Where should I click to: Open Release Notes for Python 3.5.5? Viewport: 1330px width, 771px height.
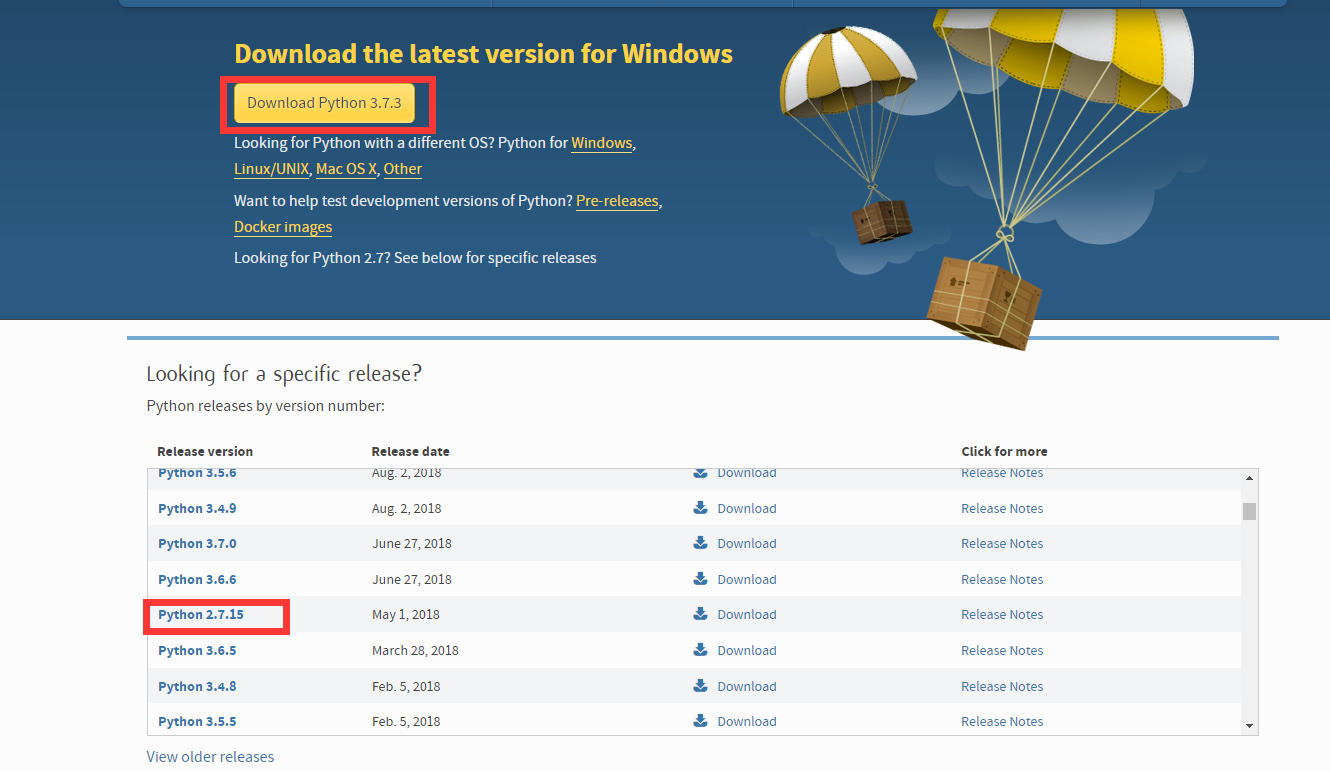click(x=1002, y=722)
